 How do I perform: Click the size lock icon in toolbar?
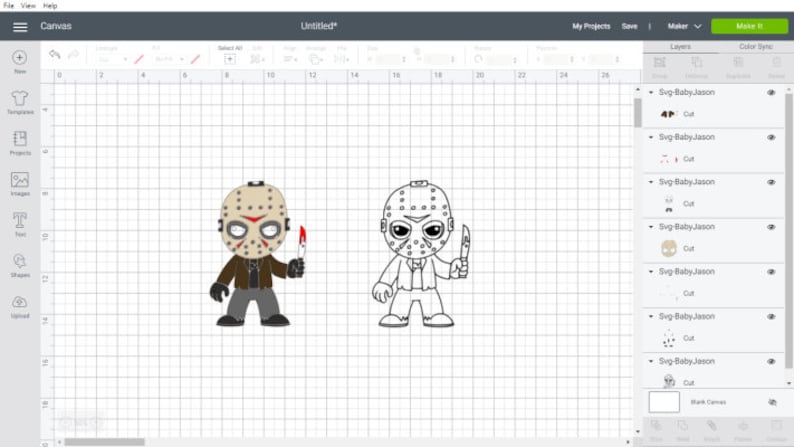tap(417, 51)
